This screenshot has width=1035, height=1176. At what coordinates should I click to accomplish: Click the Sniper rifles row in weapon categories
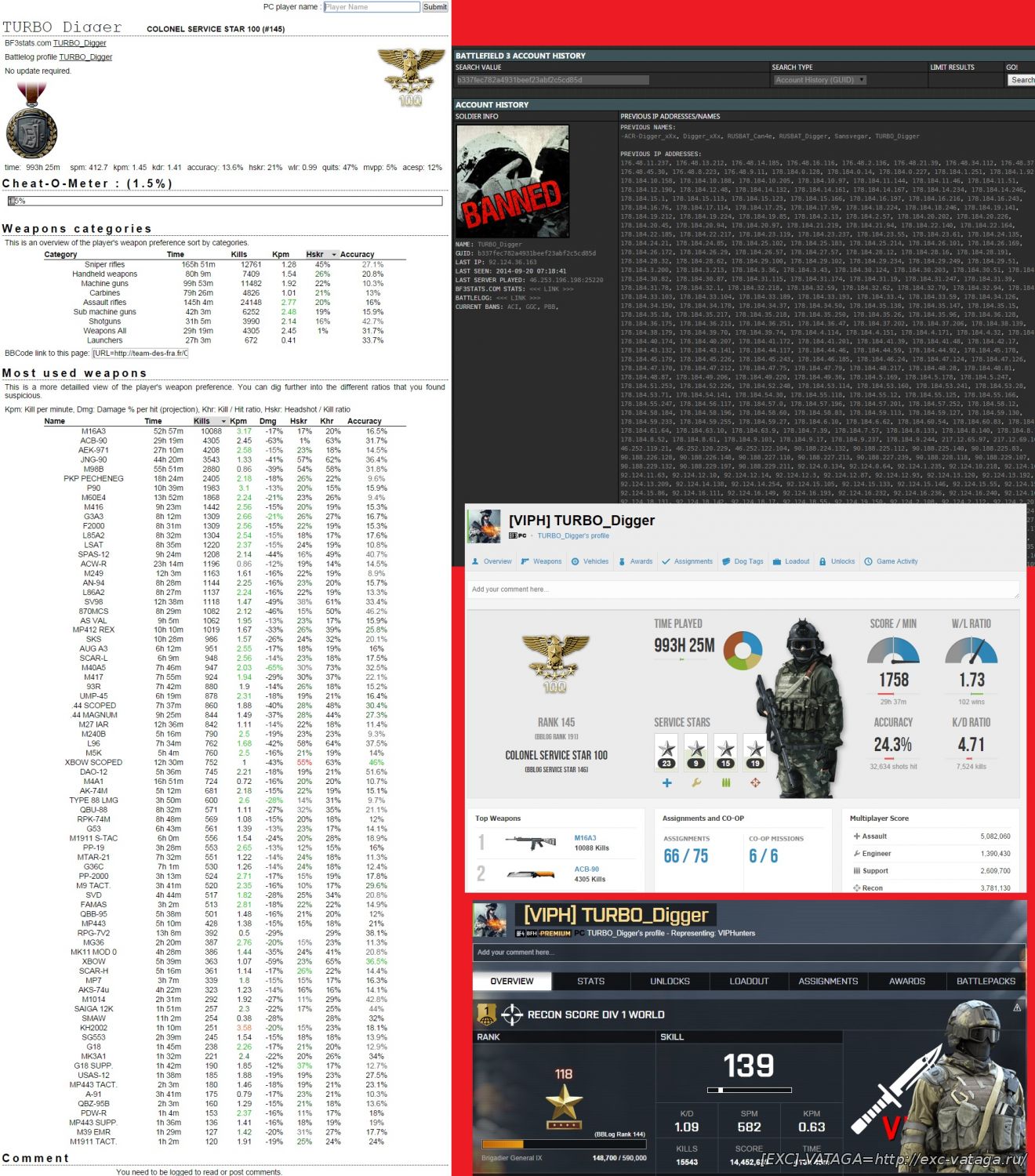(x=225, y=265)
